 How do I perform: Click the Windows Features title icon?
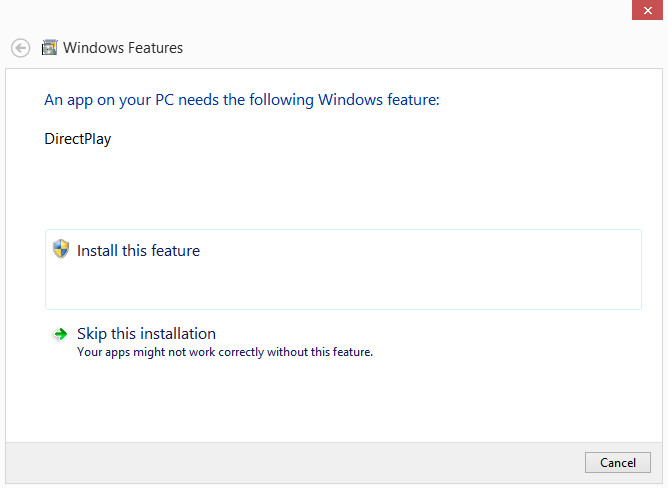coord(49,47)
